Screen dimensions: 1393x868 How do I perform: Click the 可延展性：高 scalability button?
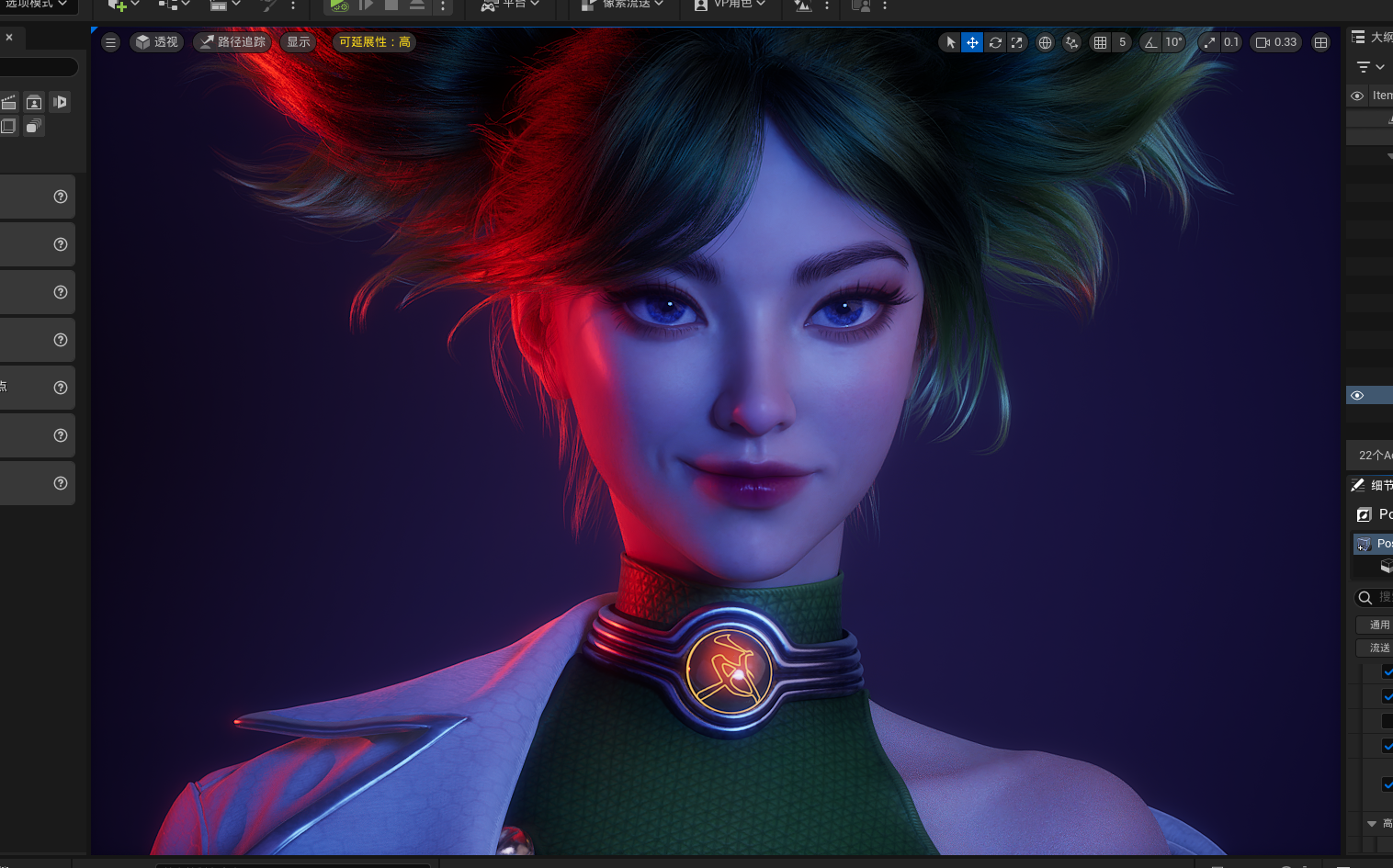coord(375,42)
